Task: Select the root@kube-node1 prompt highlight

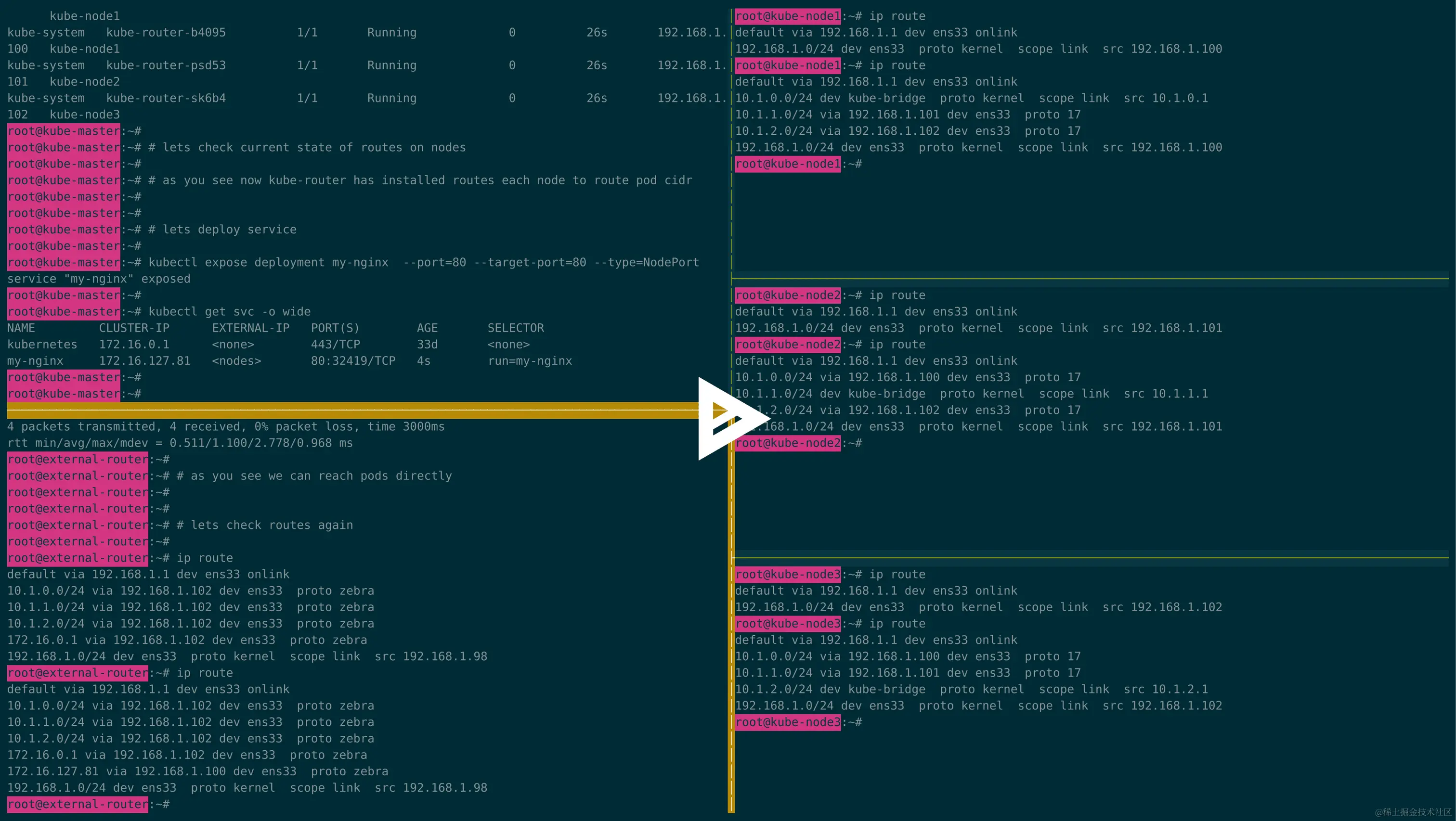Action: 787,16
